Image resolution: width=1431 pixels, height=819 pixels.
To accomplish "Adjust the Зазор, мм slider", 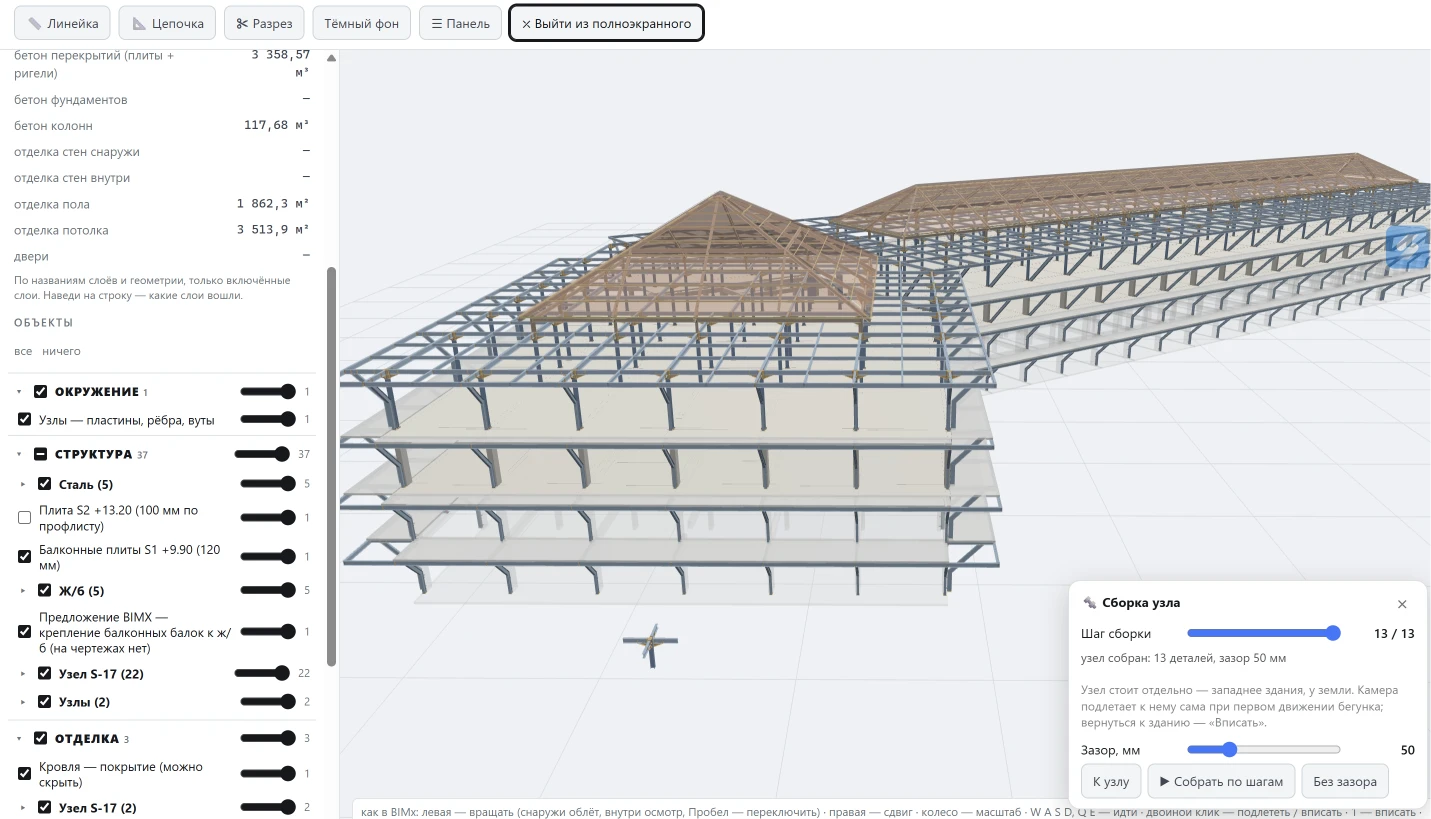I will click(x=1264, y=750).
